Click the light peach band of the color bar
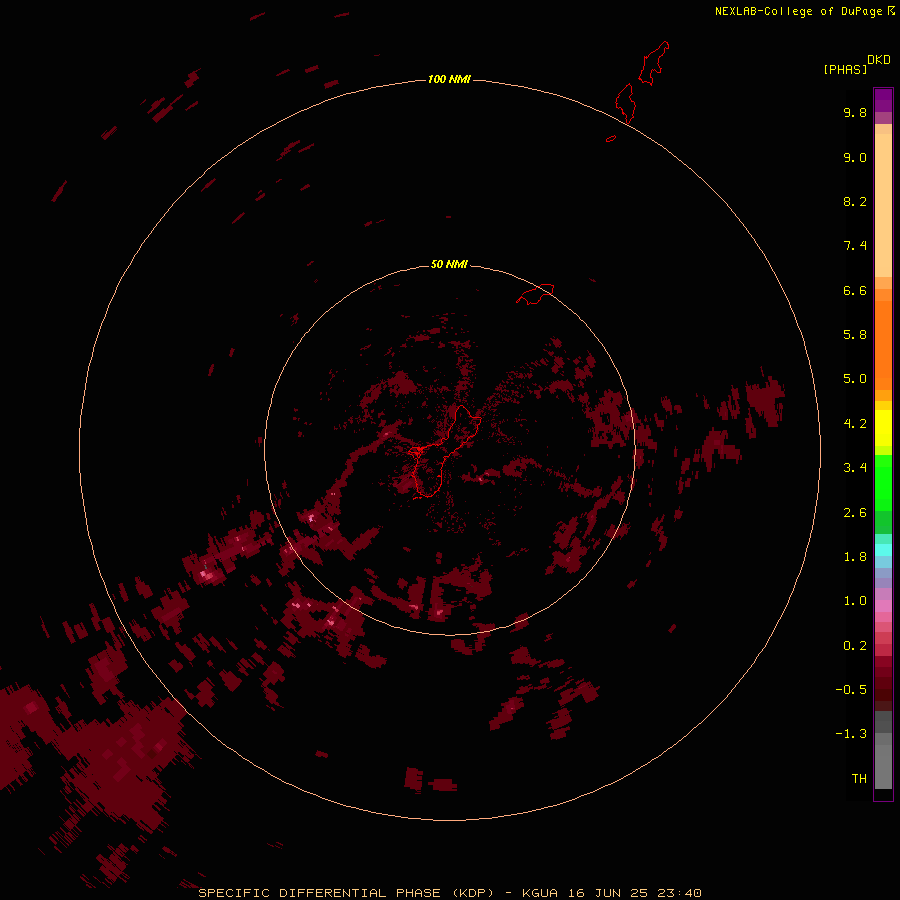The image size is (900, 900). pos(883,205)
